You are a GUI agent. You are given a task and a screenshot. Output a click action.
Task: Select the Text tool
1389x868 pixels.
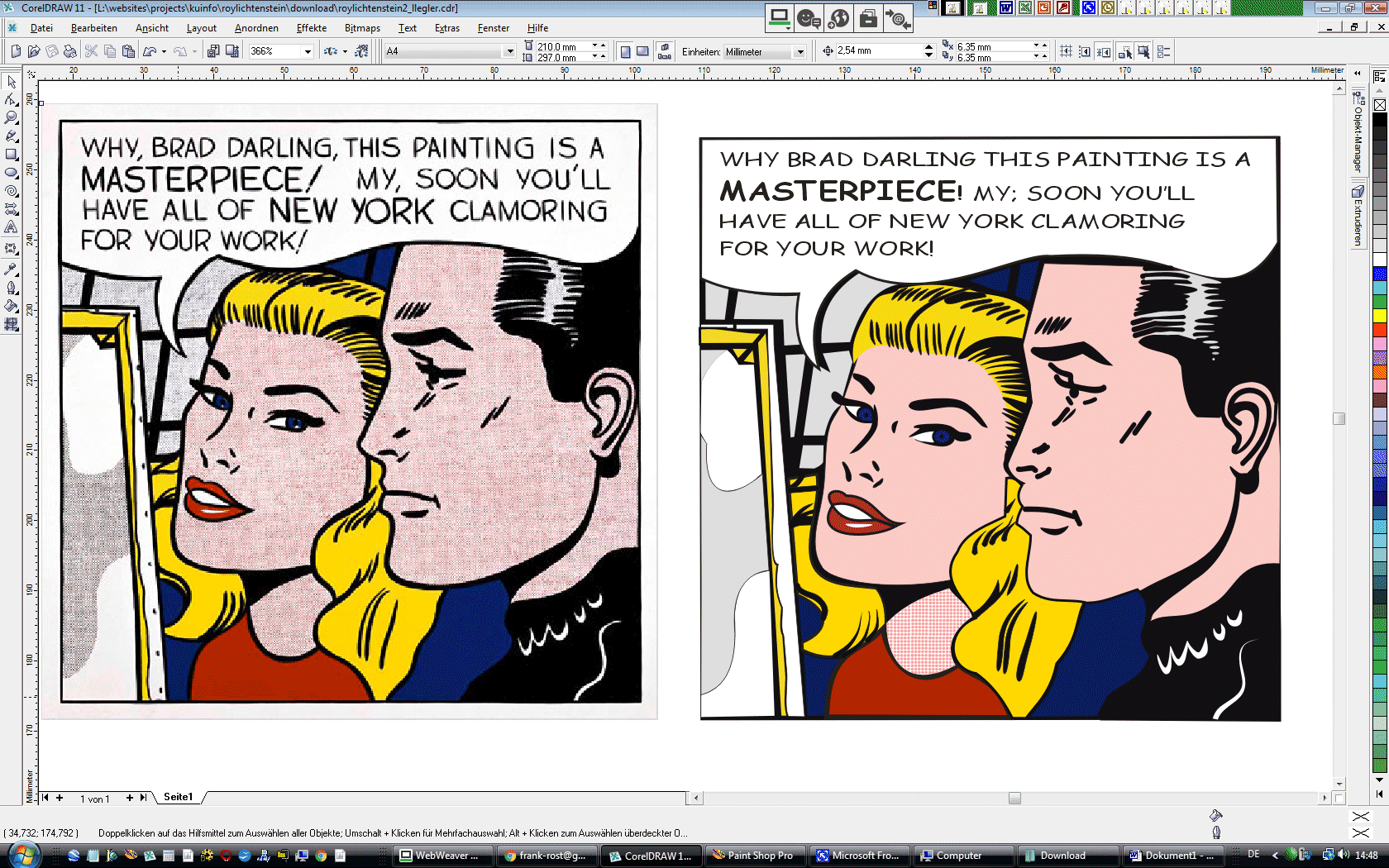click(x=12, y=227)
